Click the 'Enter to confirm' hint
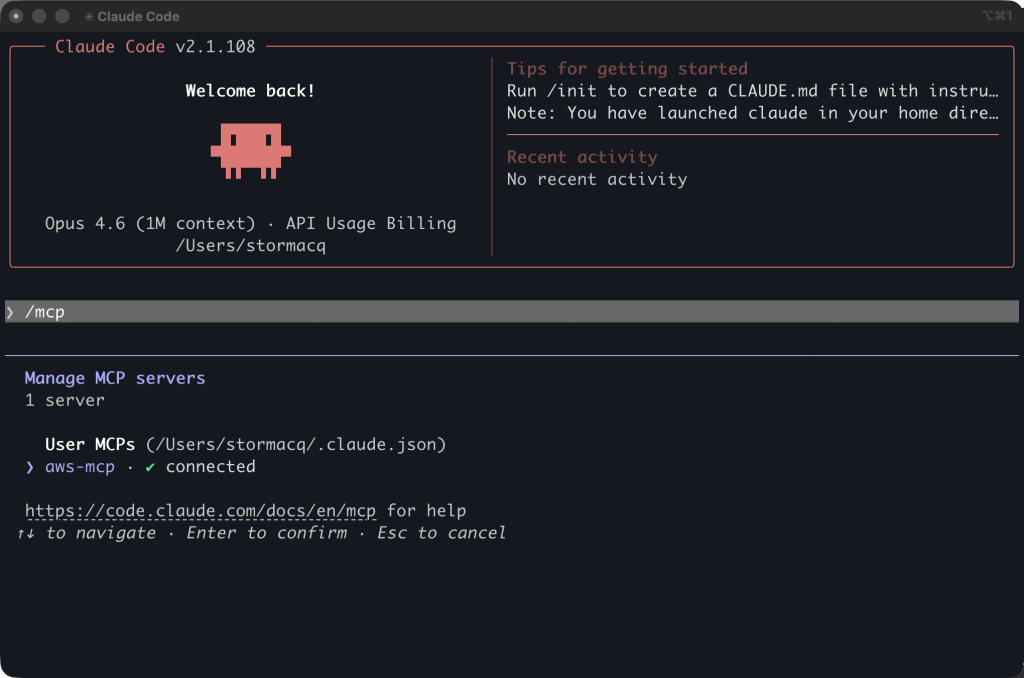 coord(266,533)
